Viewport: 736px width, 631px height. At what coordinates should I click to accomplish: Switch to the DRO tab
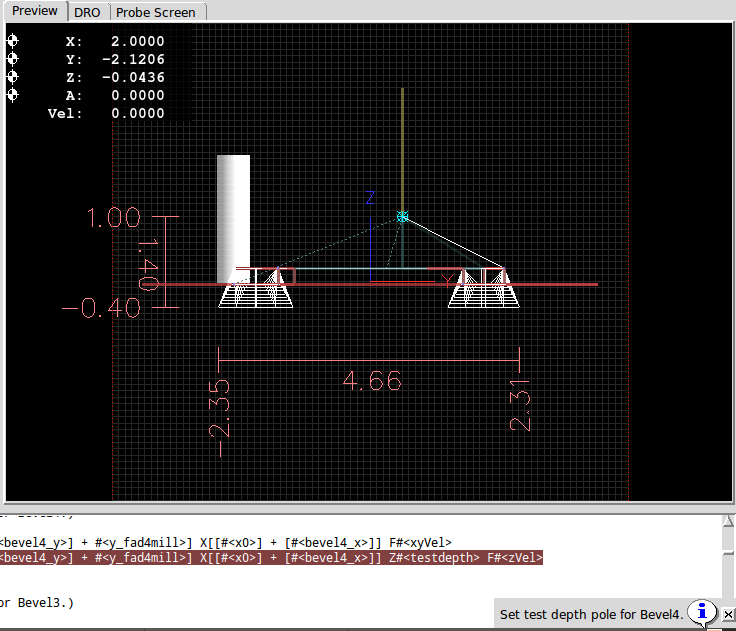coord(87,12)
